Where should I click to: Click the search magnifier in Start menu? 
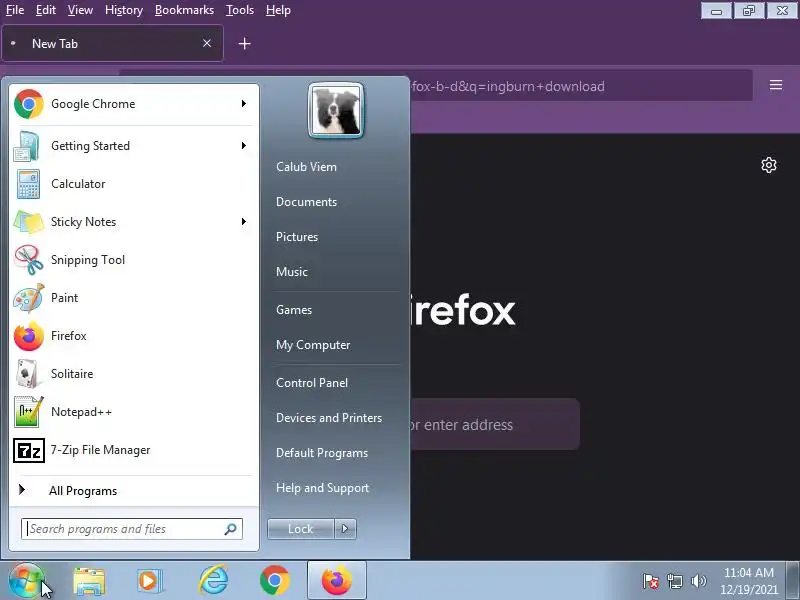tap(231, 529)
